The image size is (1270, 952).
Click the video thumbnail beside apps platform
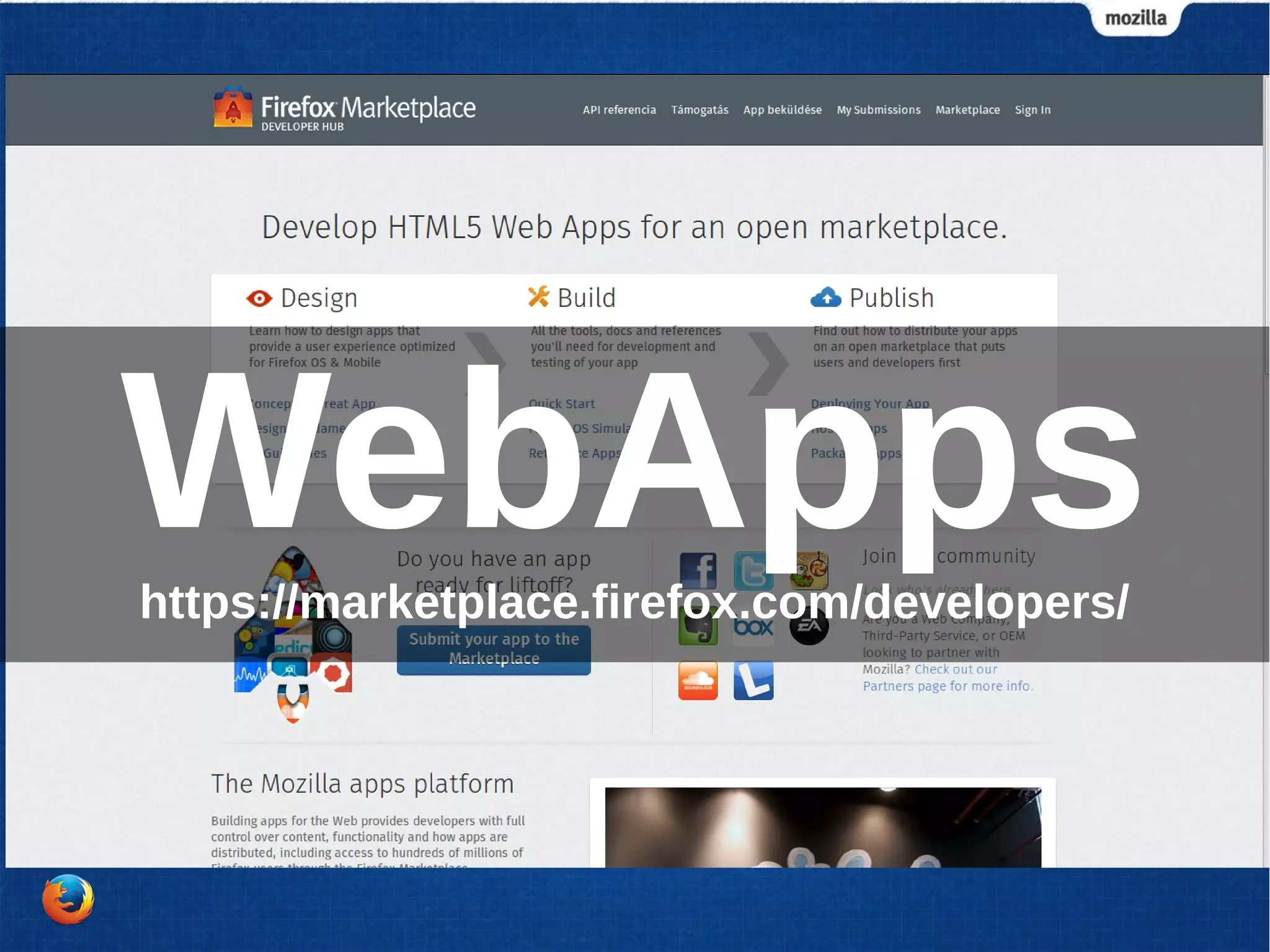coord(823,827)
